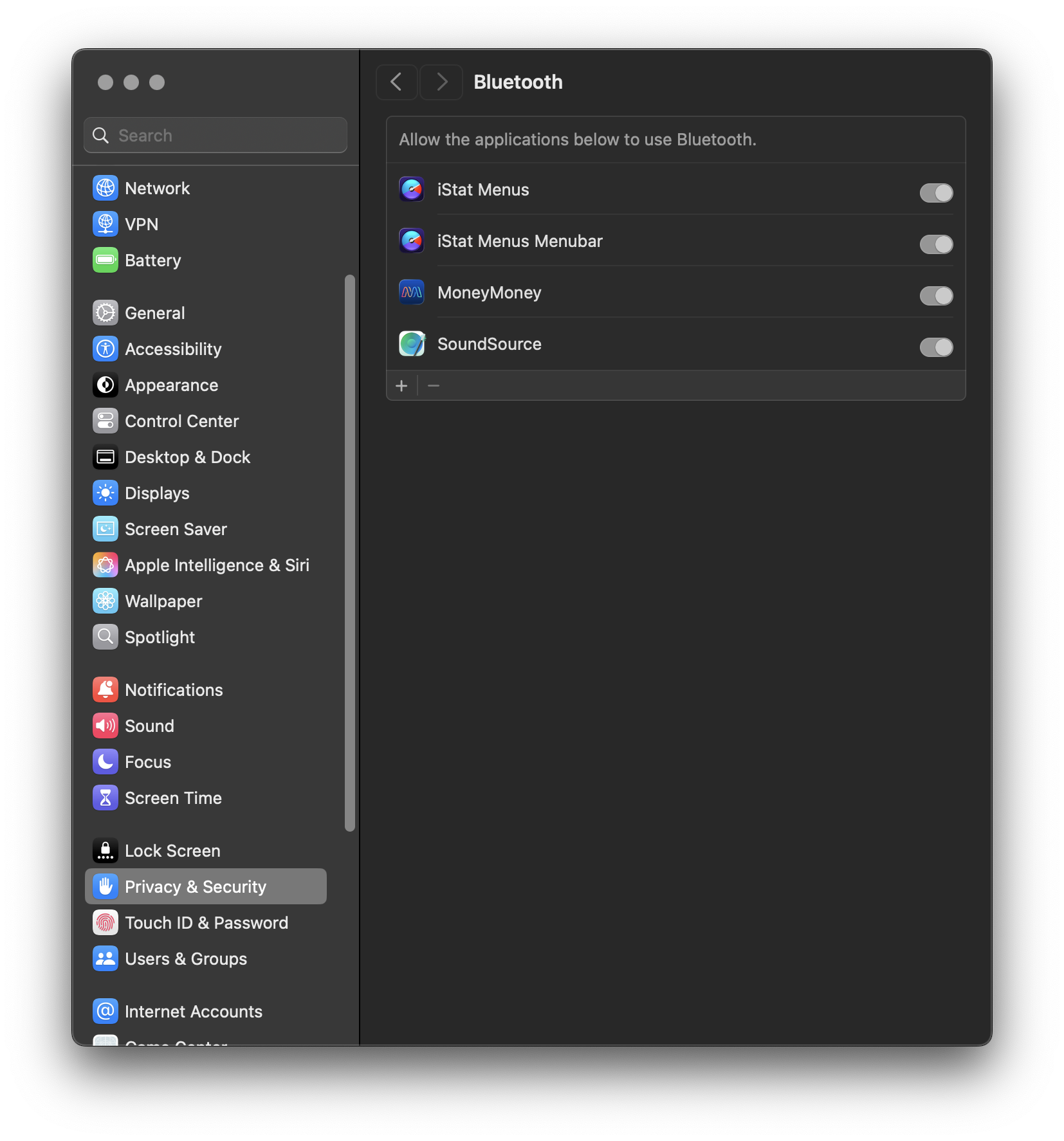Click the SoundSource app icon
The height and width of the screenshot is (1141, 1064).
point(412,343)
